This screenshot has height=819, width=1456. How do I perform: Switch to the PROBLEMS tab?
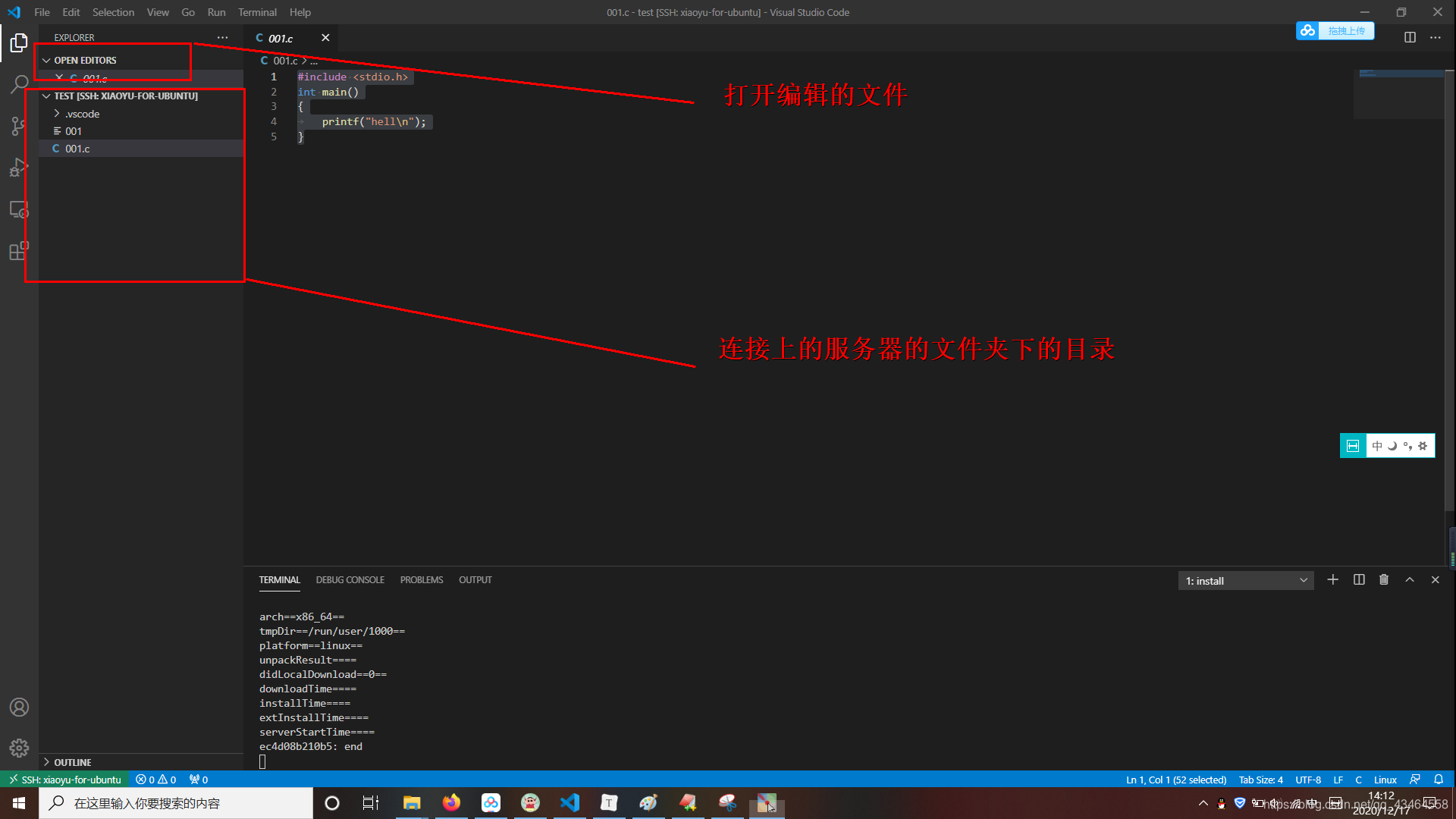pos(422,580)
